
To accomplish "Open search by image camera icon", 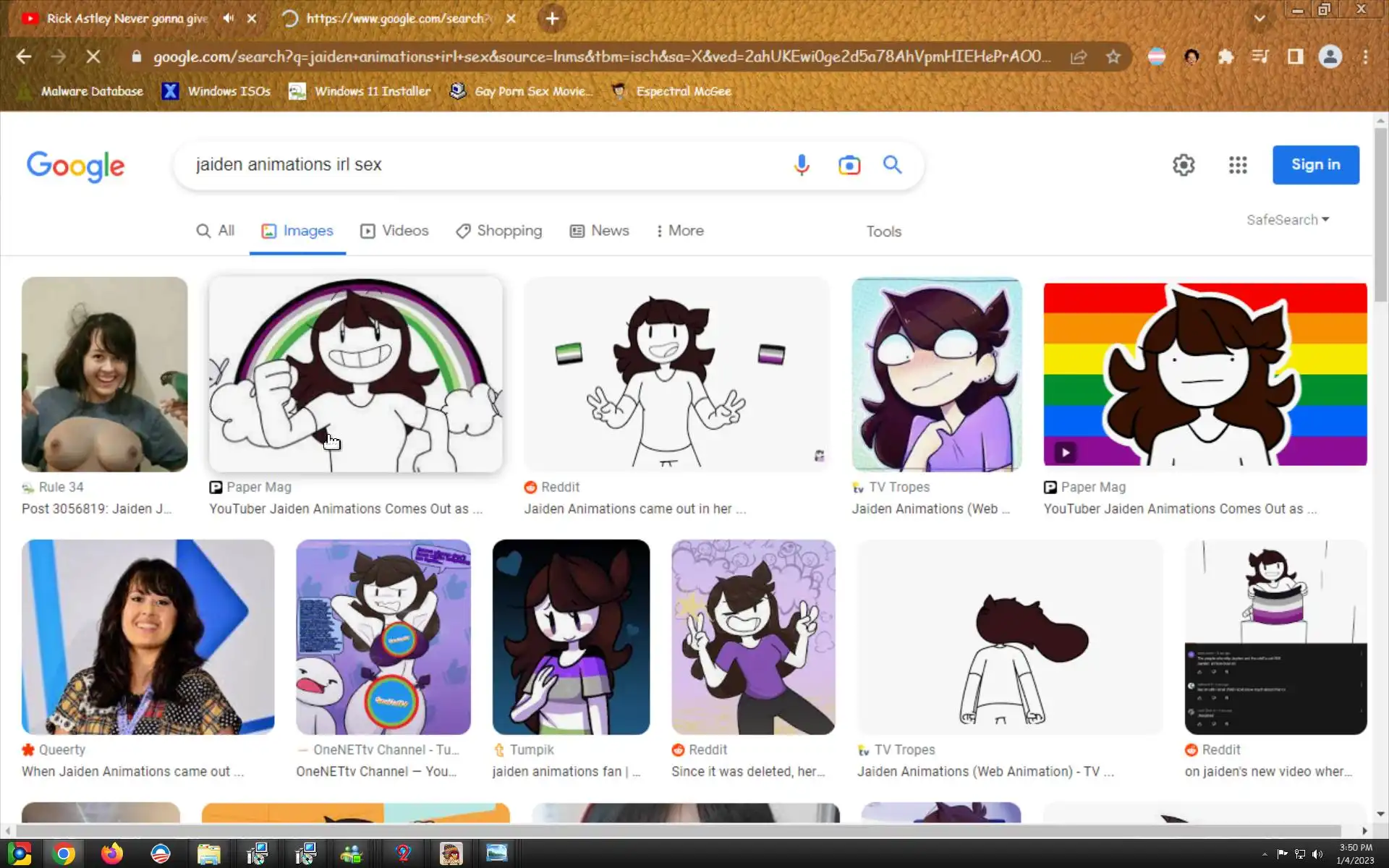I will click(x=849, y=165).
